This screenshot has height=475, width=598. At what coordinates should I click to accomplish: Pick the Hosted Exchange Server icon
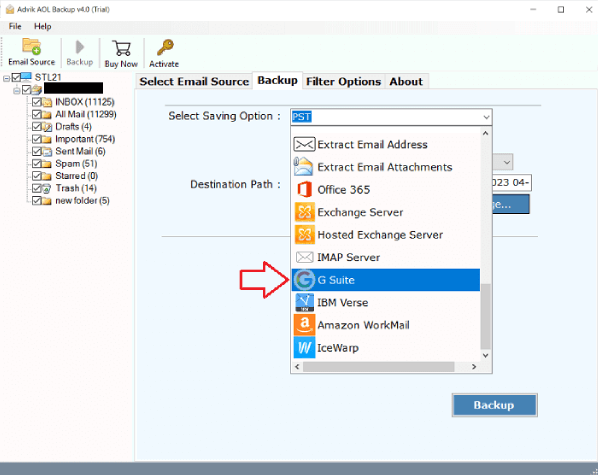[x=304, y=234]
